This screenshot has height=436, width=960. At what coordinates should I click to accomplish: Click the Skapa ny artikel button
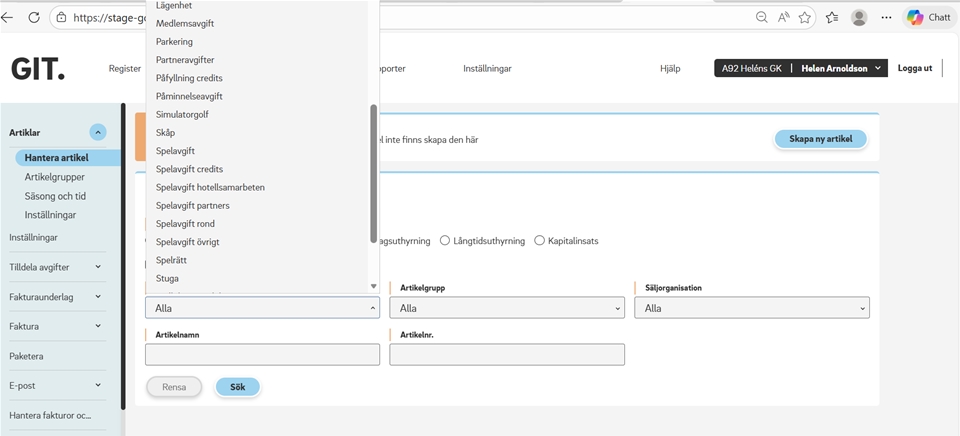pyautogui.click(x=820, y=139)
